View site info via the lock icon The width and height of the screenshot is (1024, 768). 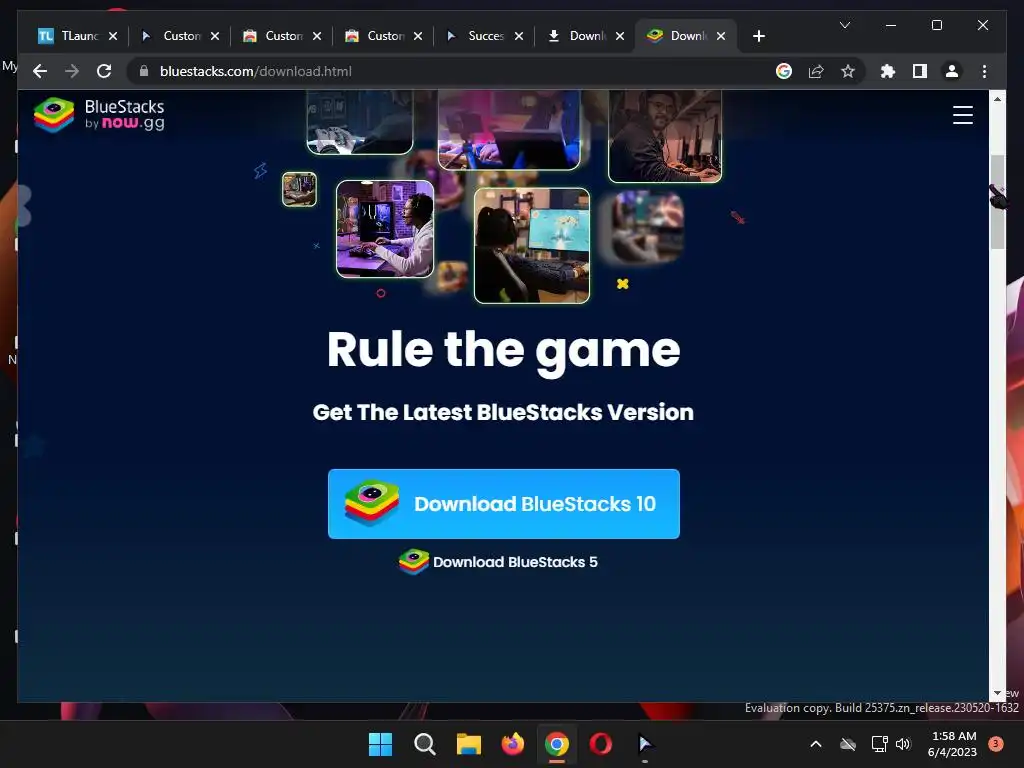coord(144,71)
